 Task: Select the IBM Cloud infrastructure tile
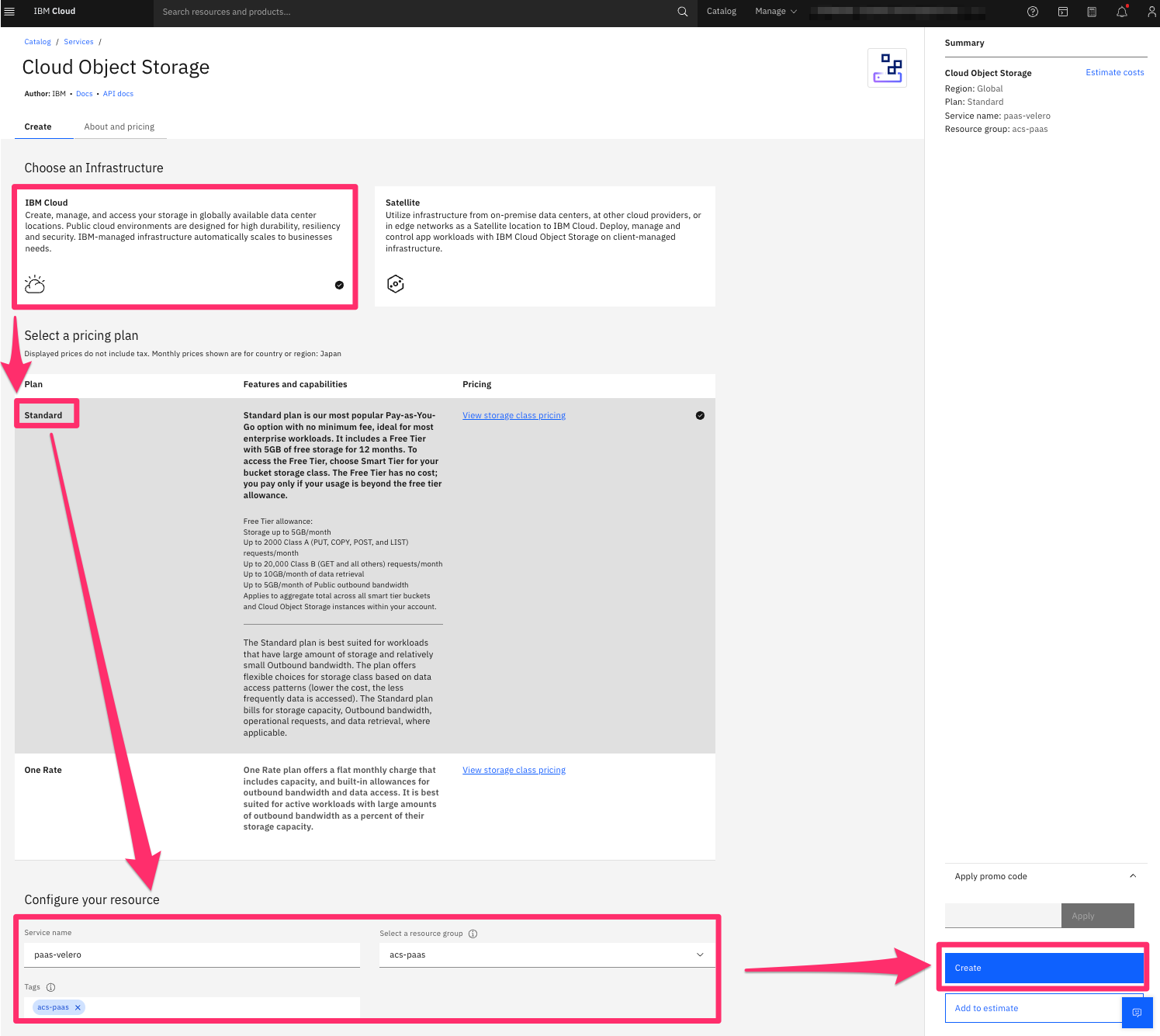tap(185, 247)
